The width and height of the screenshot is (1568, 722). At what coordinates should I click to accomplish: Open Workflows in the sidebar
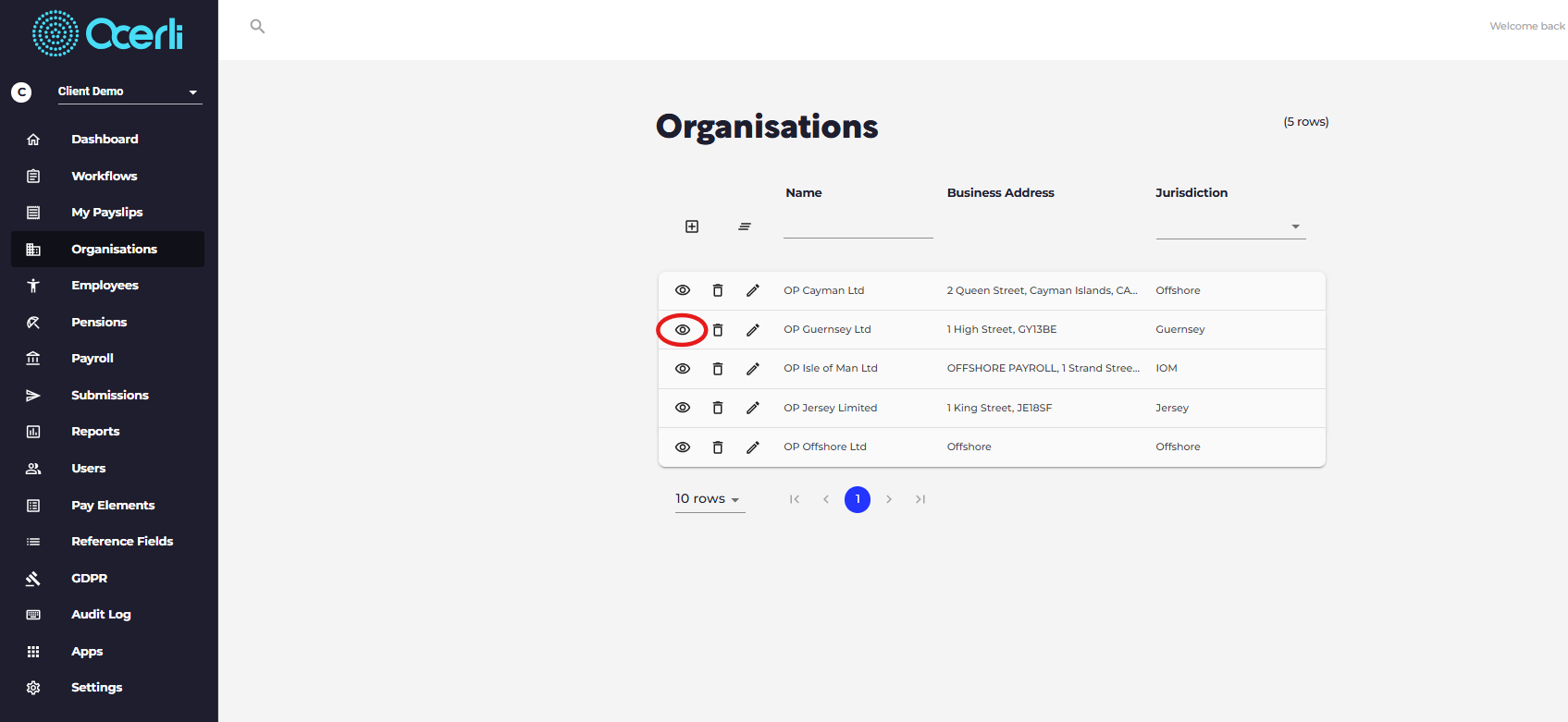pos(107,176)
